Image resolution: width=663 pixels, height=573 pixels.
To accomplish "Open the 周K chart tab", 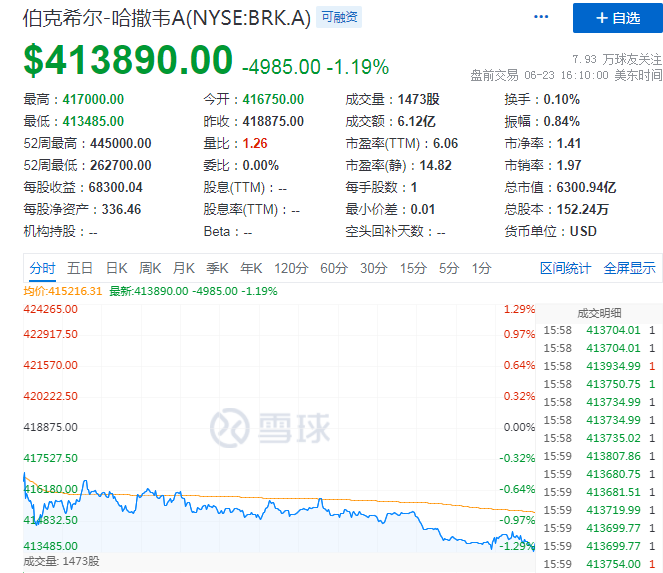I will [150, 268].
